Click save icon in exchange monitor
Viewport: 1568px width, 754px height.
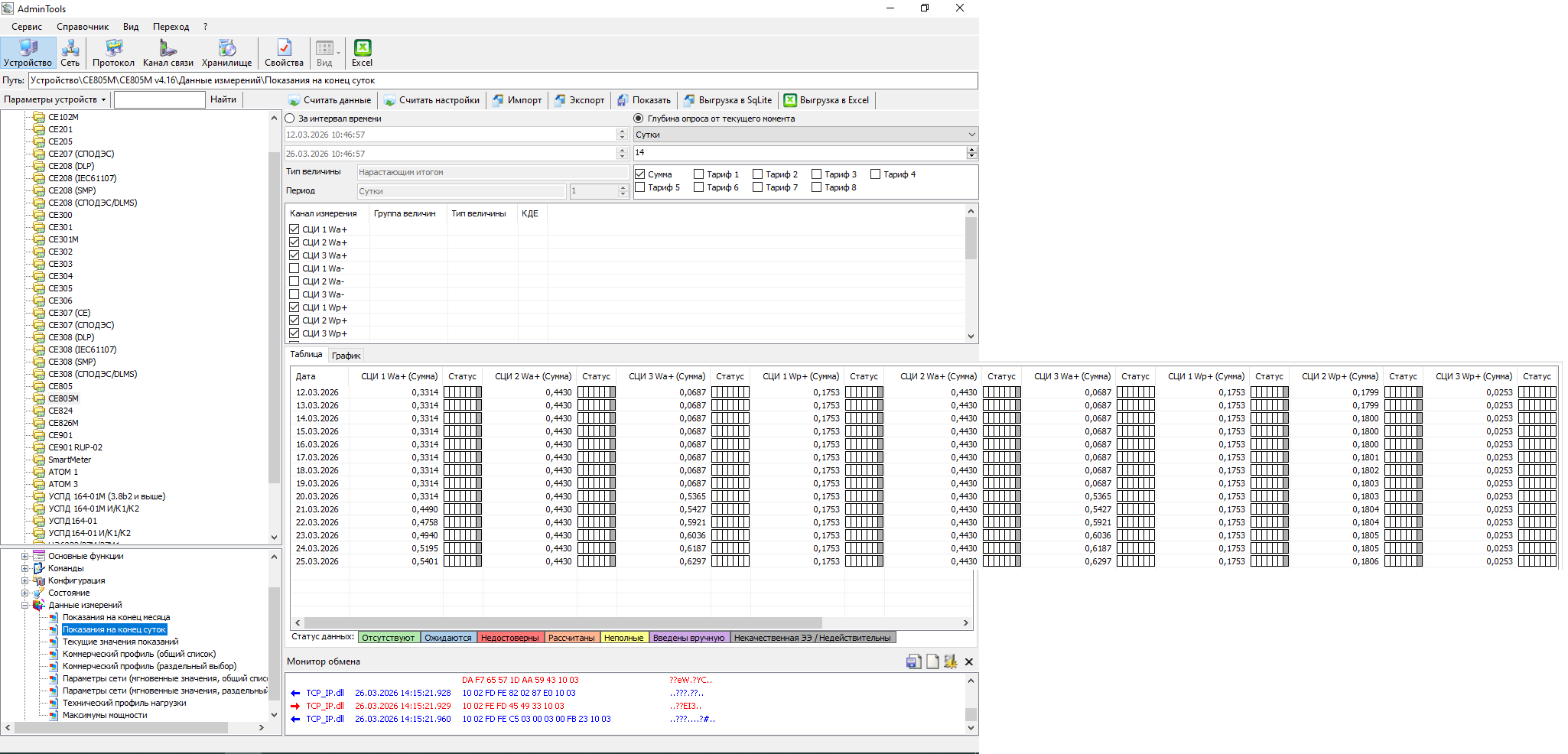pos(913,662)
